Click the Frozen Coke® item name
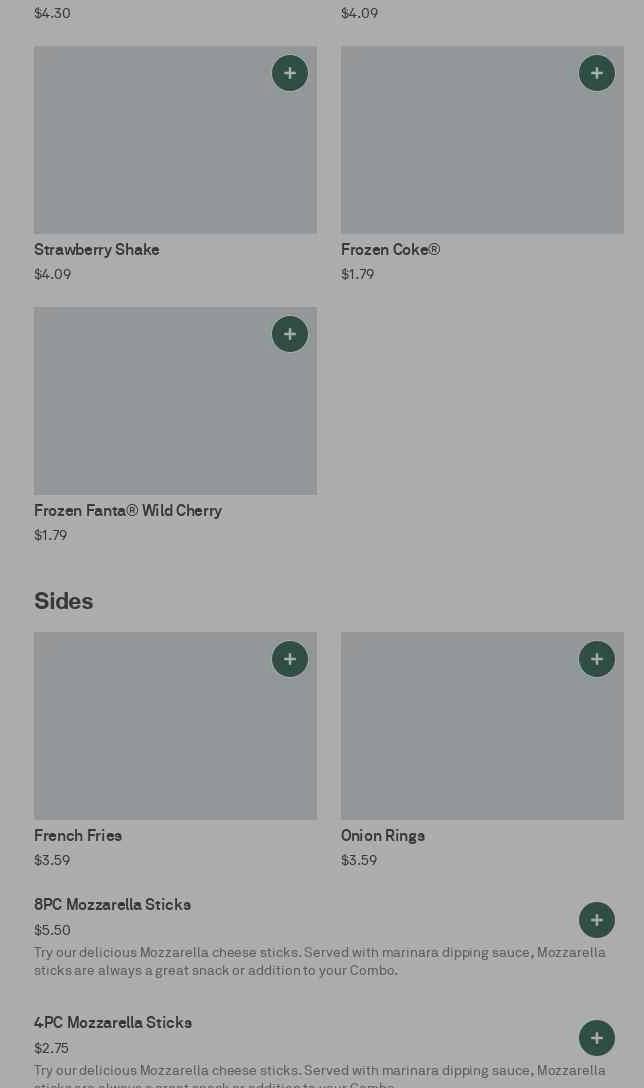644x1088 pixels. click(x=390, y=250)
